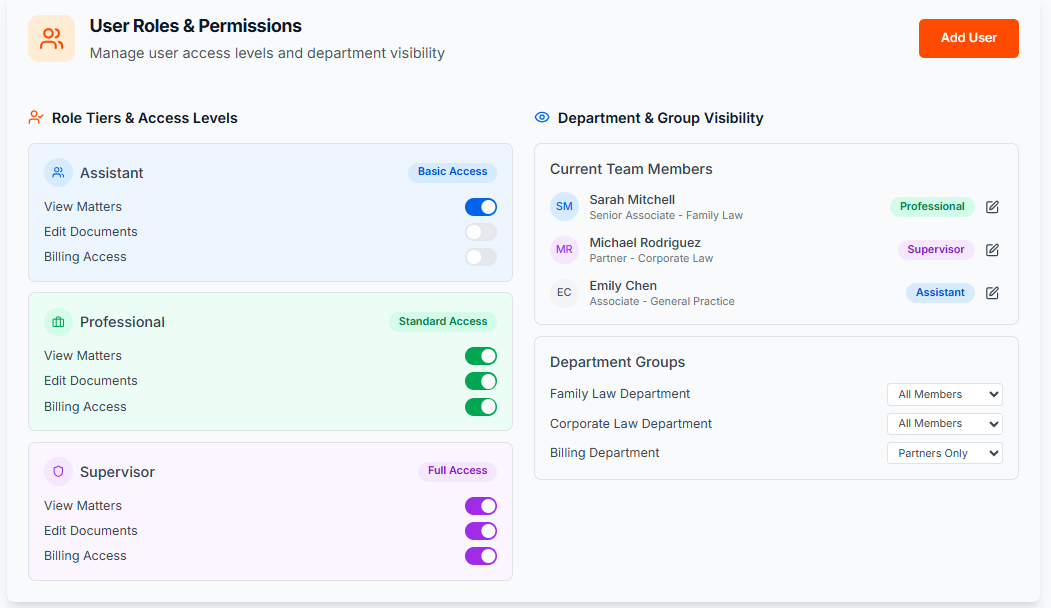Click eye icon beside Department & Group Visibility
The height and width of the screenshot is (608, 1051).
coord(542,118)
